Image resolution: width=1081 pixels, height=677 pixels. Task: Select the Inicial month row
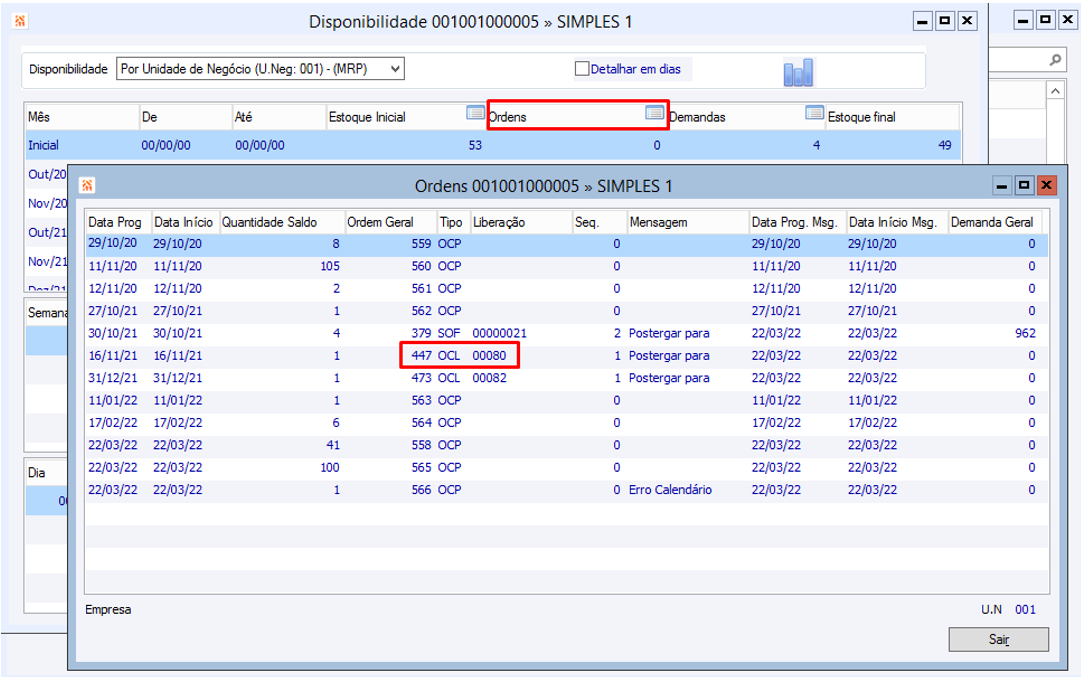[44, 145]
